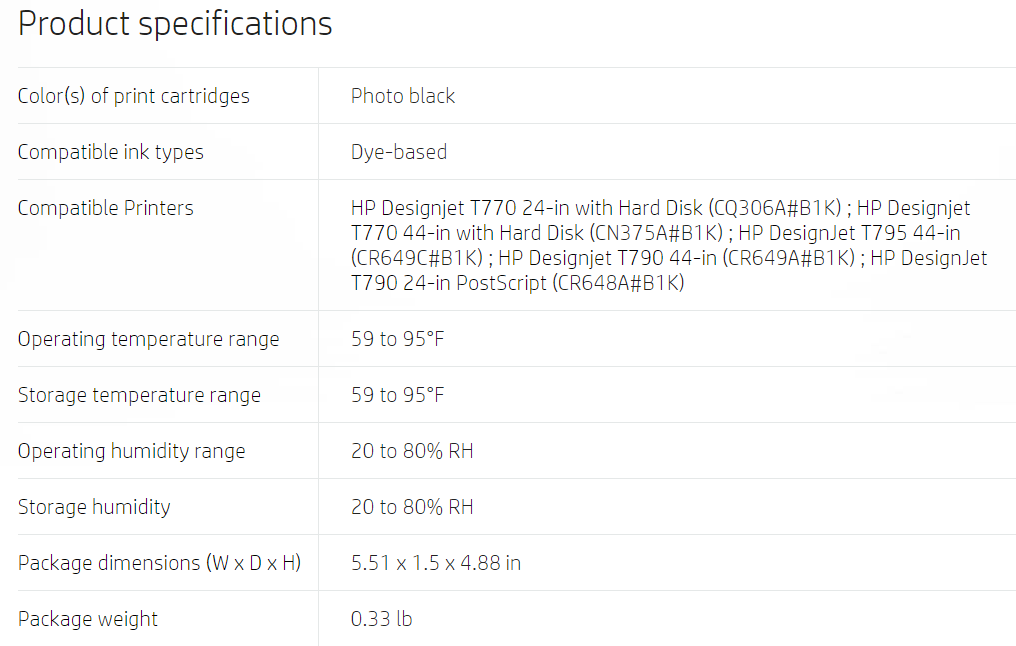Select the Package dimensions (W x D x H) label

coord(159,563)
